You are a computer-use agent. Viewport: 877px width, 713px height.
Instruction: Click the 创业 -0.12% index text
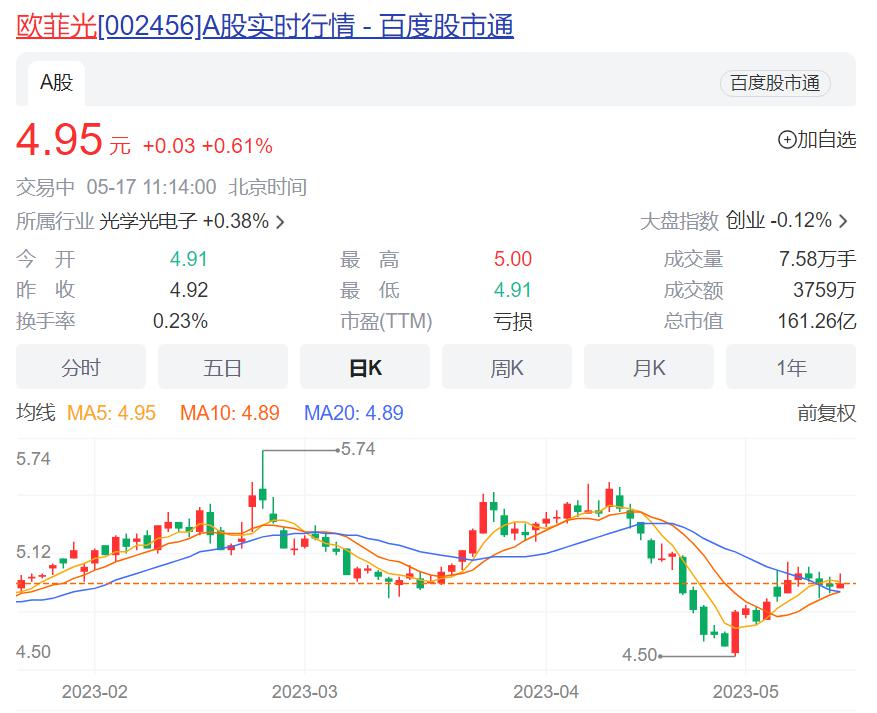pos(779,221)
